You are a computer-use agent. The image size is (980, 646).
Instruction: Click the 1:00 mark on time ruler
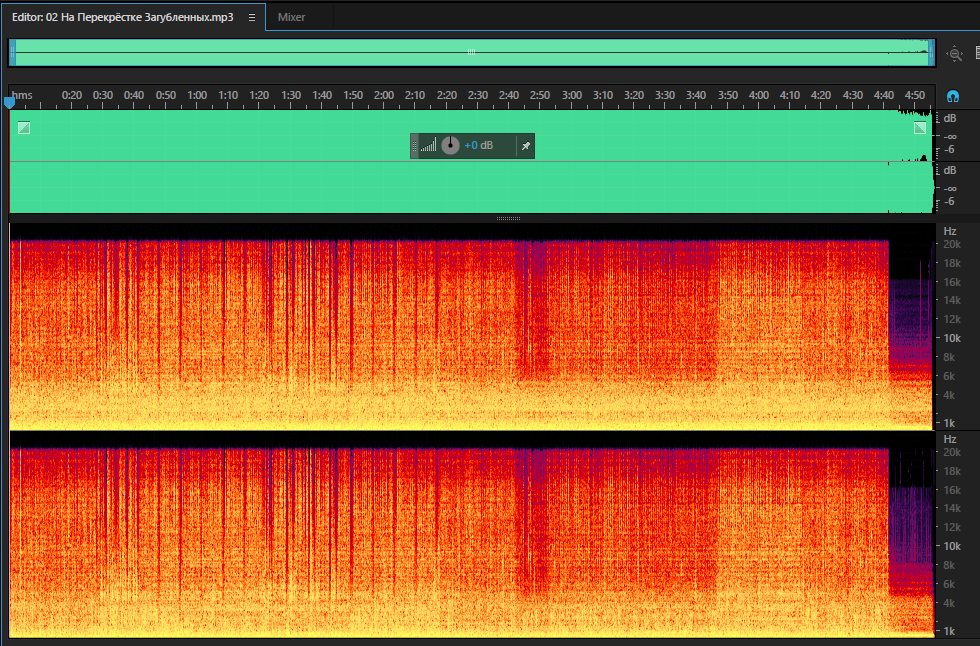197,95
